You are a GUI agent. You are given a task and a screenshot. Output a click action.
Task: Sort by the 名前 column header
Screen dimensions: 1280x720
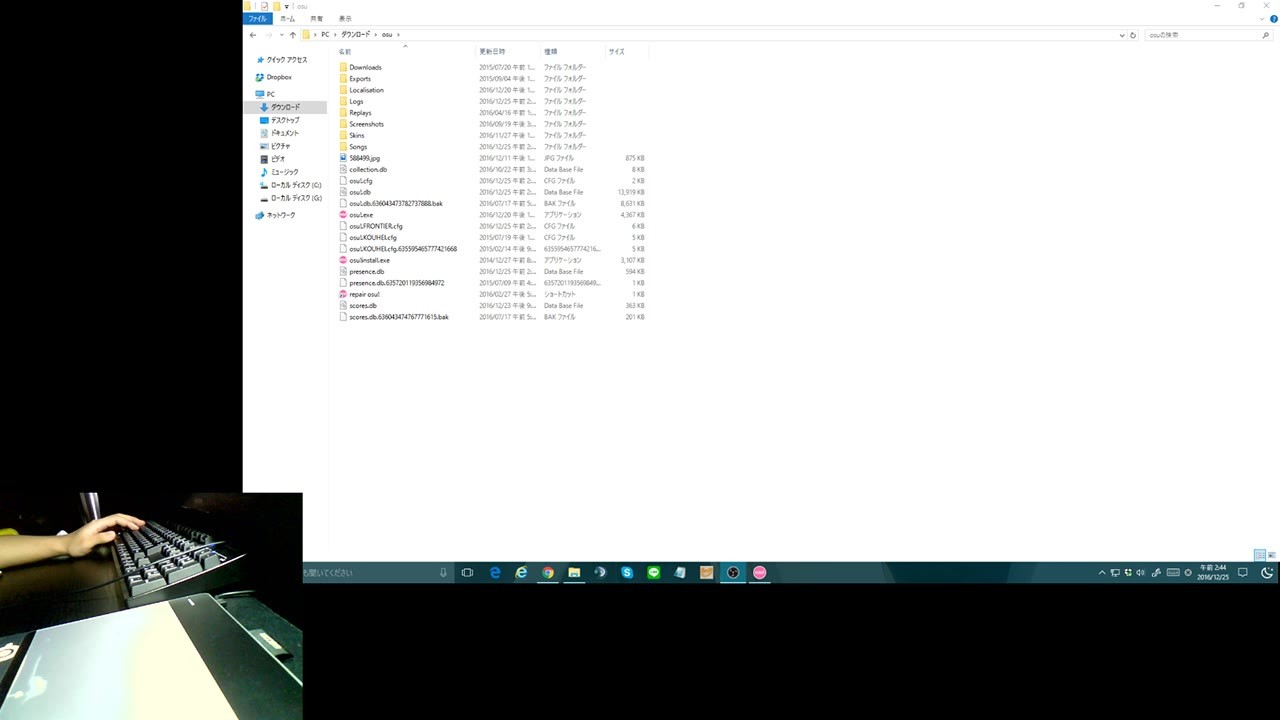[345, 51]
